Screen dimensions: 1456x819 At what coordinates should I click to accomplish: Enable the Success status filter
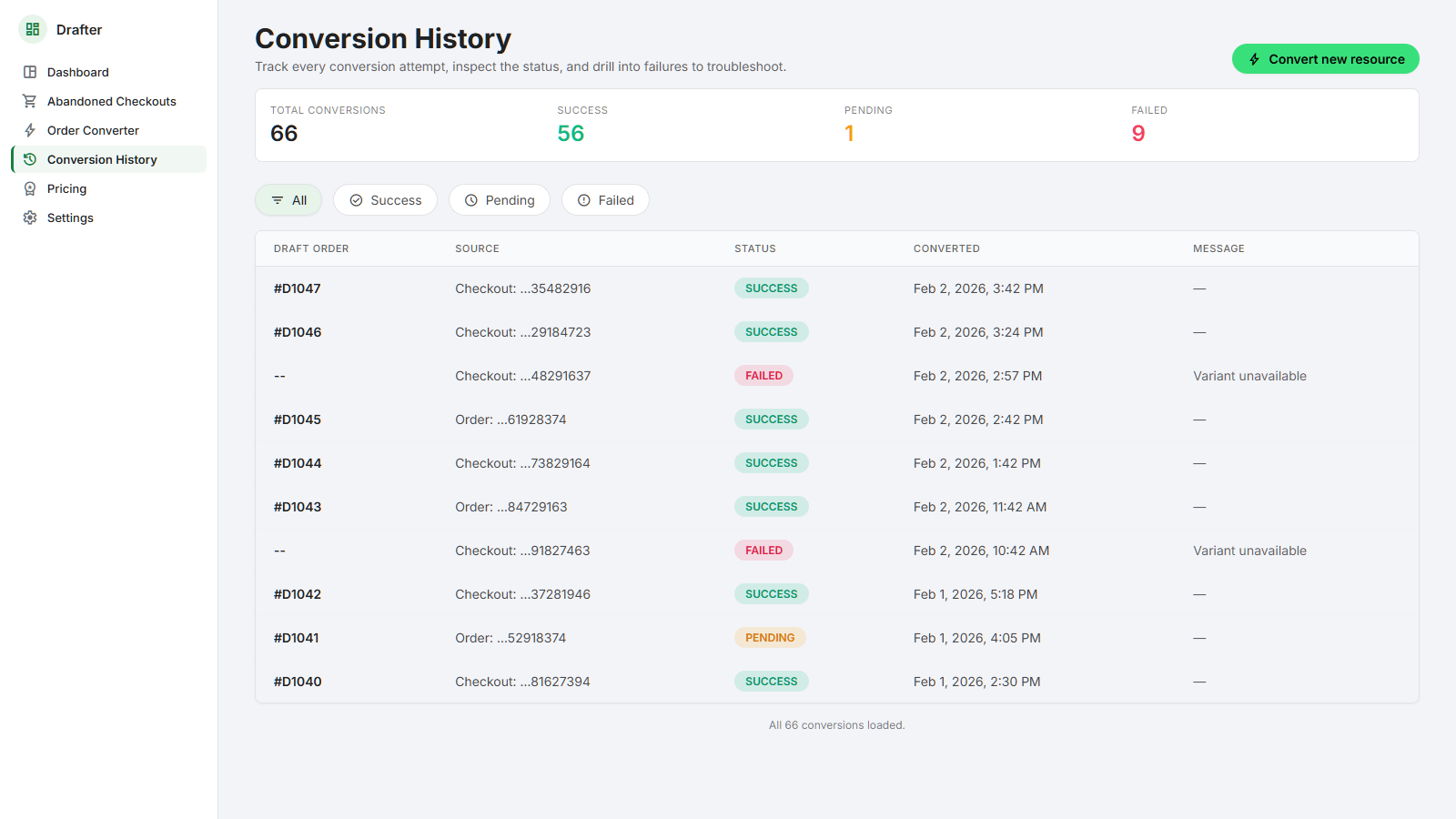point(385,199)
